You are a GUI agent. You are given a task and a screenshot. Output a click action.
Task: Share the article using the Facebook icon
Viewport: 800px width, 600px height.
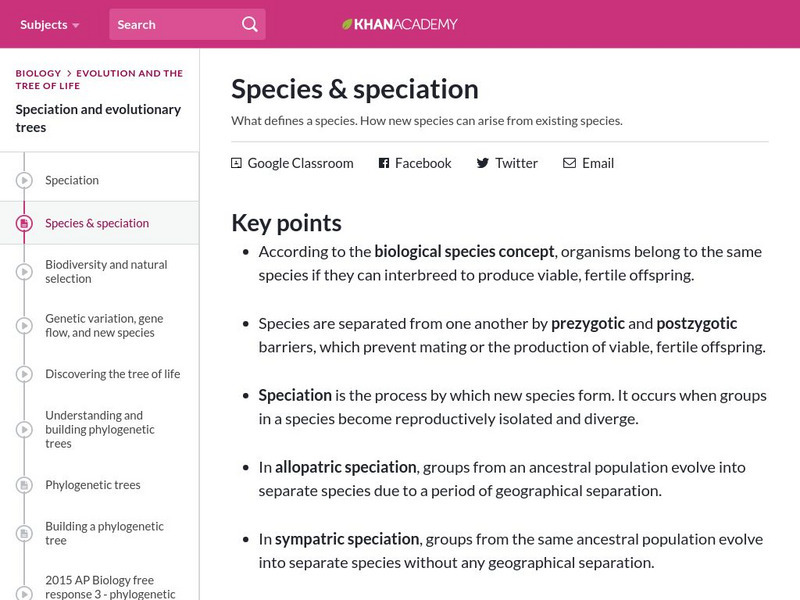[x=383, y=162]
